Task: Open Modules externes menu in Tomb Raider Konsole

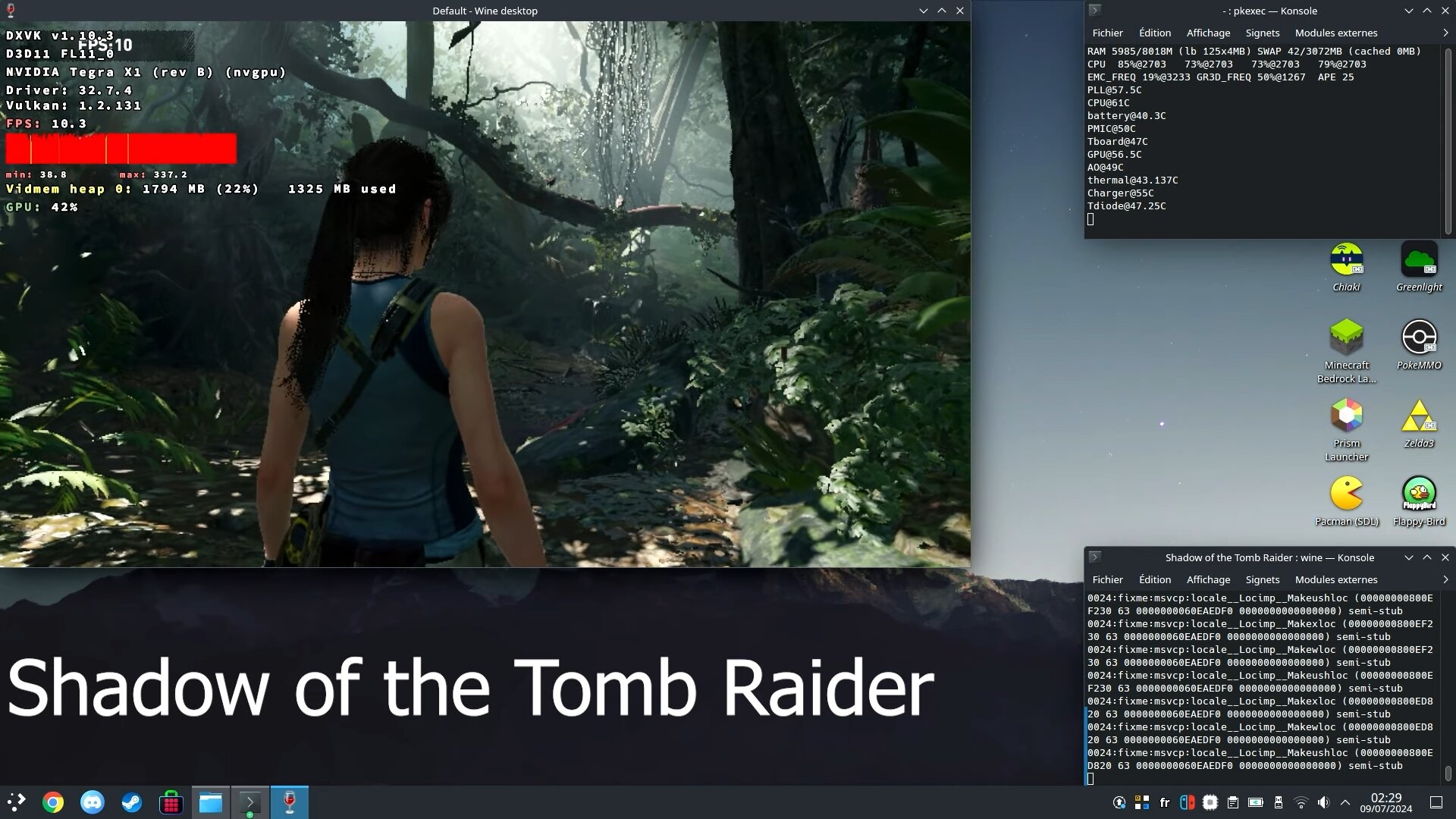Action: (1336, 579)
